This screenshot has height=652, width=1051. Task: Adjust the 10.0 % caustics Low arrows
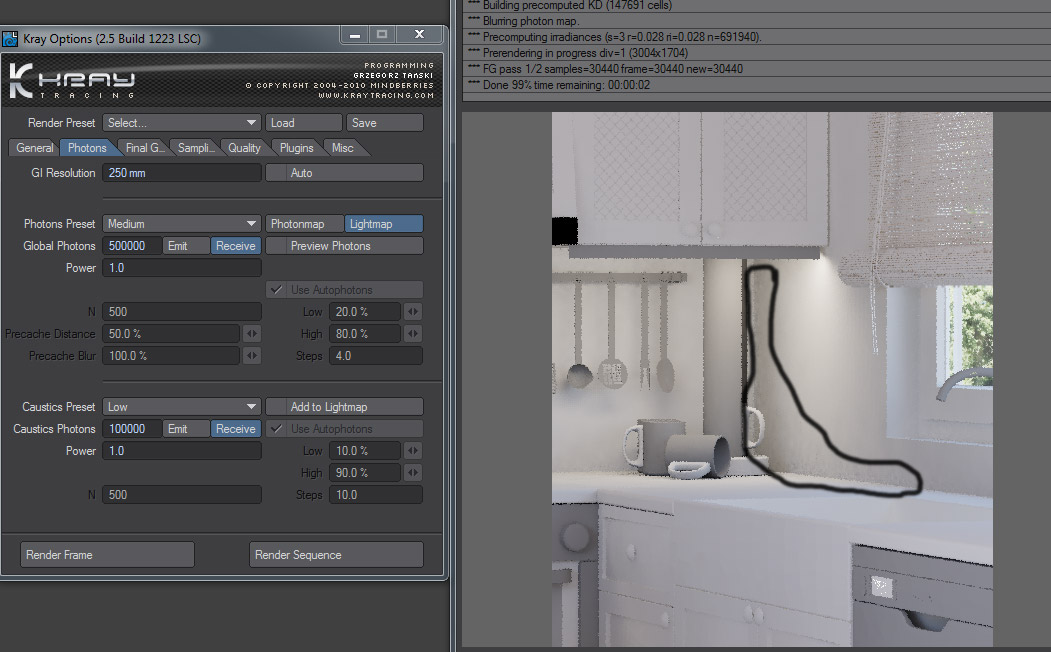(412, 451)
